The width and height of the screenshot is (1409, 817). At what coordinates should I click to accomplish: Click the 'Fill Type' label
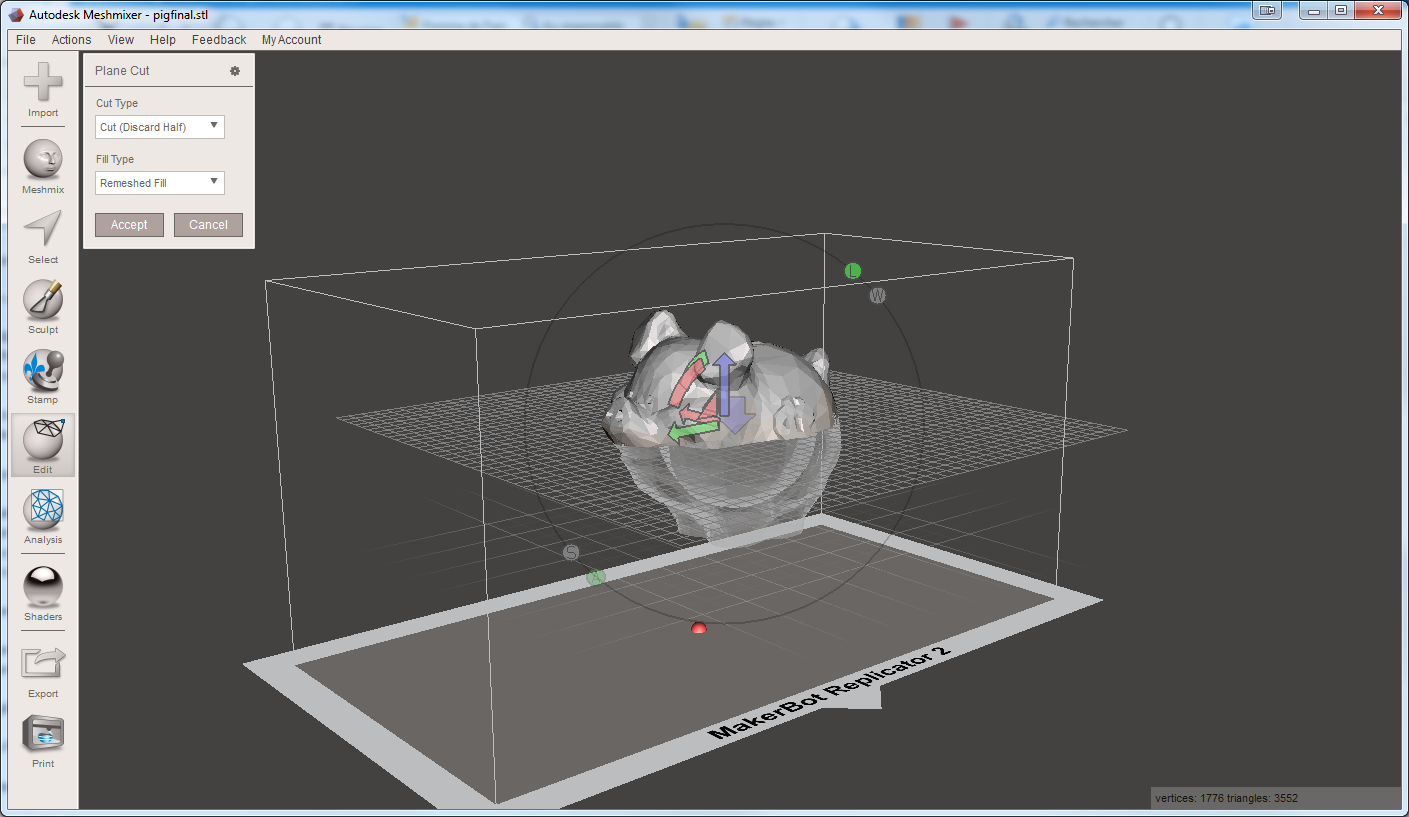pyautogui.click(x=115, y=159)
